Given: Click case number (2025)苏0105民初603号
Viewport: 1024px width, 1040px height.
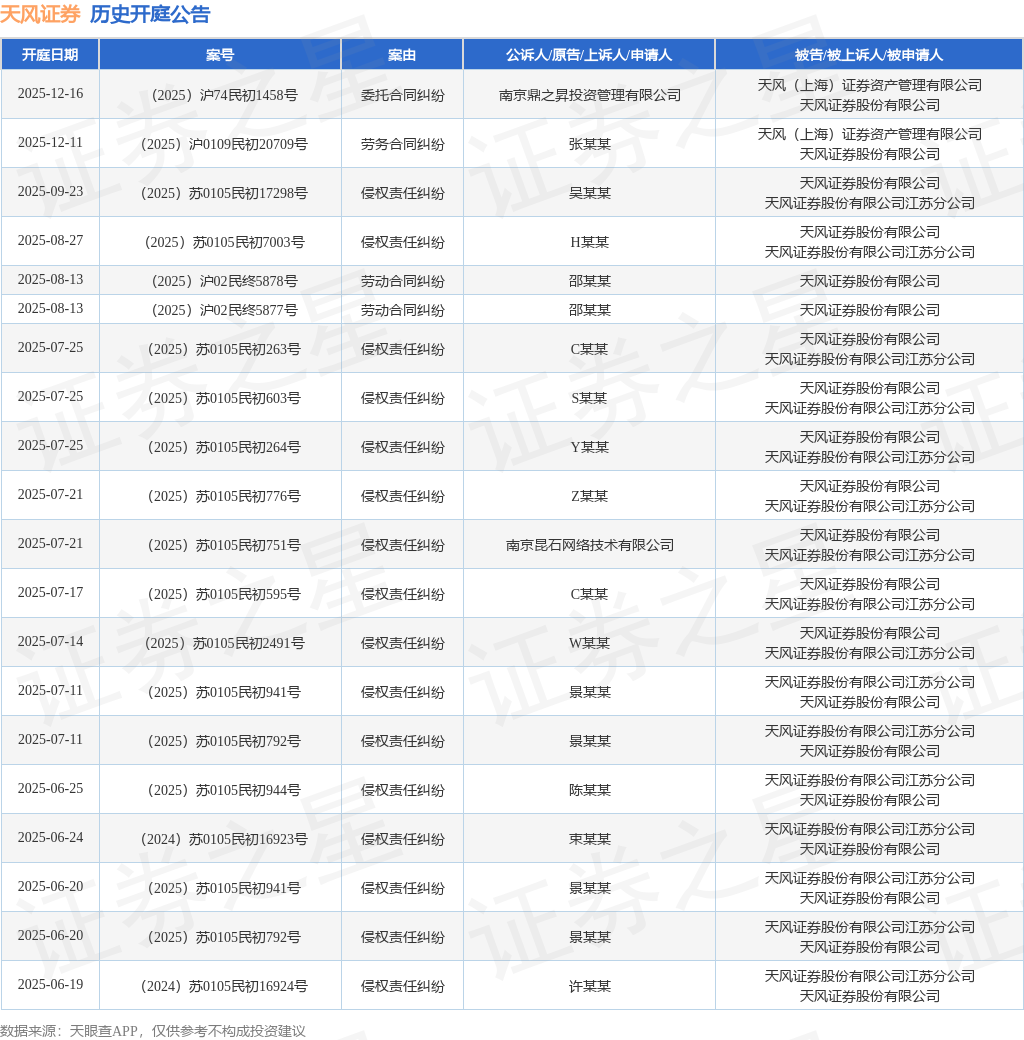Looking at the screenshot, I should pyautogui.click(x=224, y=398).
